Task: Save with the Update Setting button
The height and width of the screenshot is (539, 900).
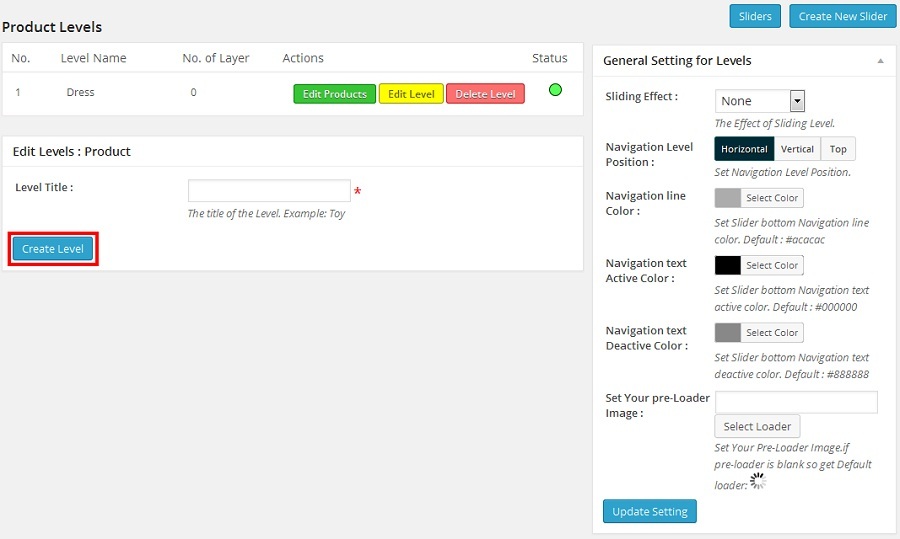Action: pyautogui.click(x=649, y=511)
